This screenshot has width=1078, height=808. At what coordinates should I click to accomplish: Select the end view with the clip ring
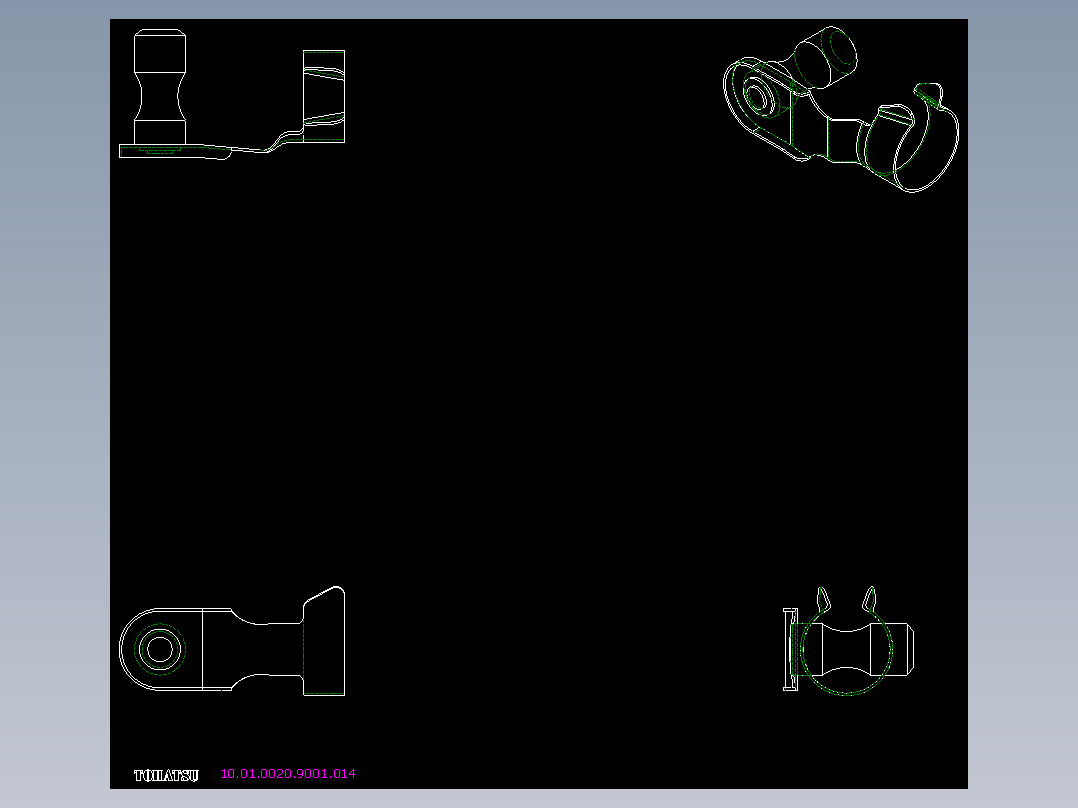pos(848,641)
